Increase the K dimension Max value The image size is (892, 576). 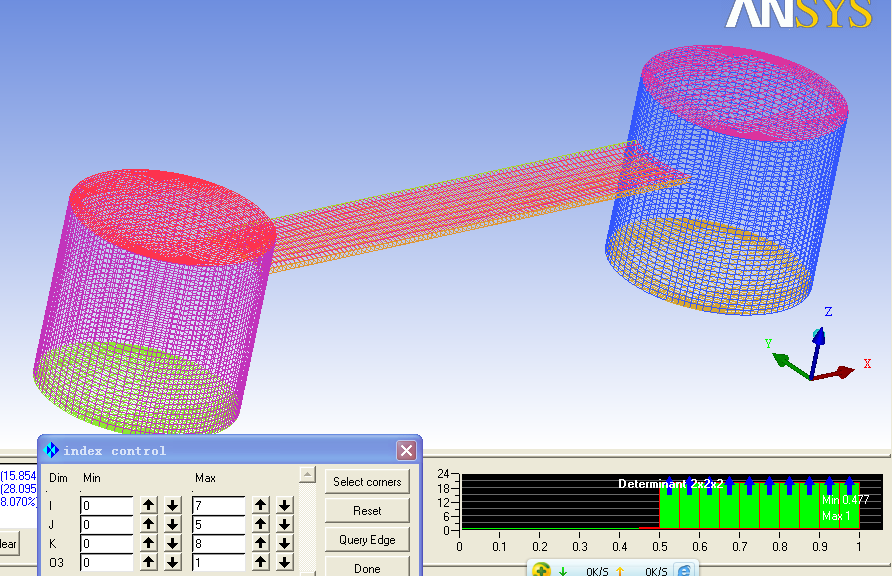coord(261,543)
